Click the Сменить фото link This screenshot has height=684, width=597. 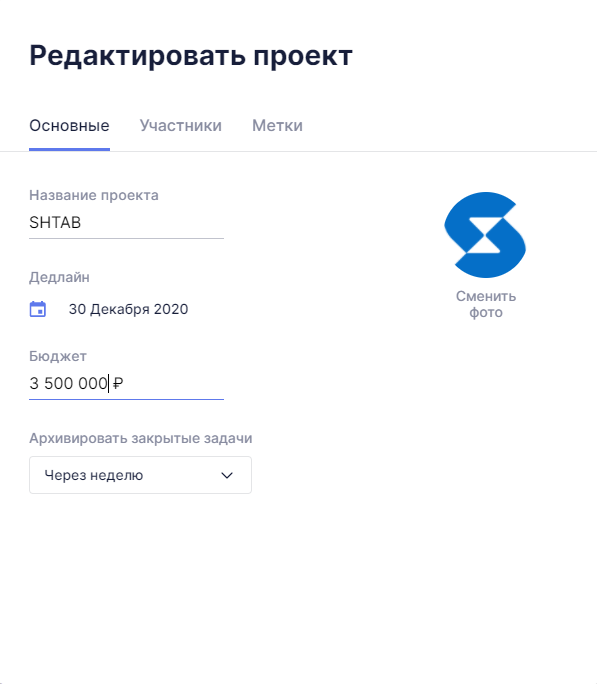click(486, 304)
